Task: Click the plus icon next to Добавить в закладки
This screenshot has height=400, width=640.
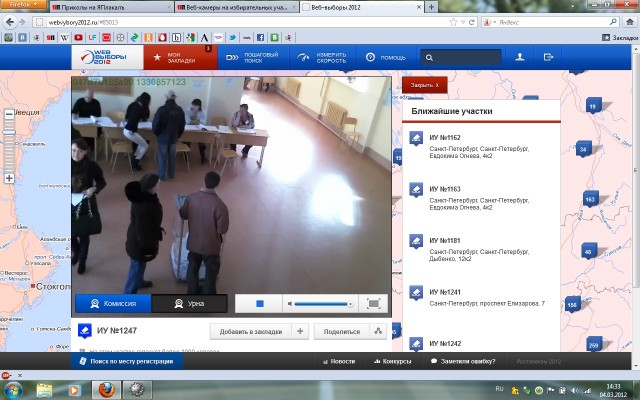Action: pyautogui.click(x=300, y=331)
